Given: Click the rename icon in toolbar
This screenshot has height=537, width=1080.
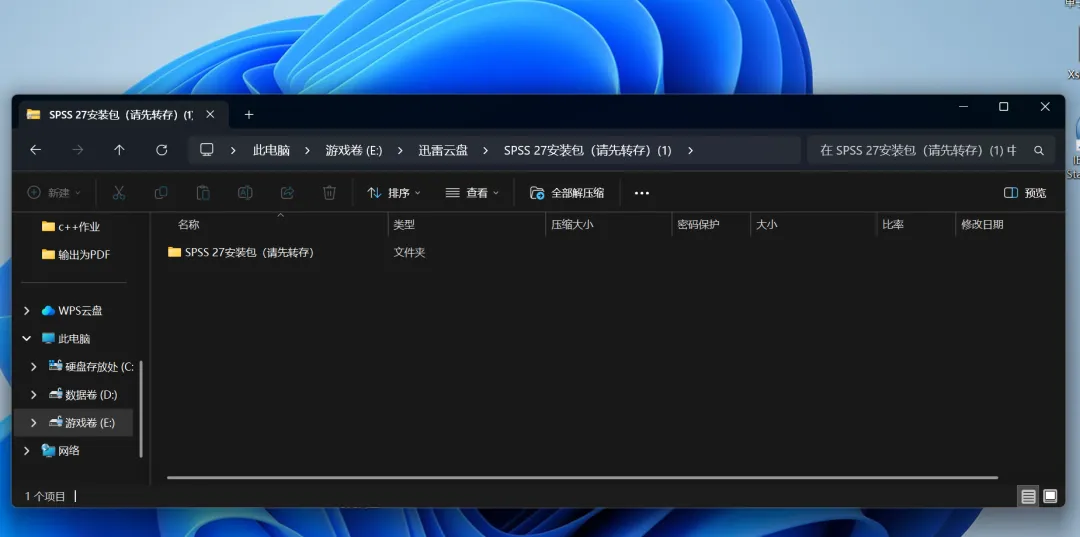Looking at the screenshot, I should click(x=245, y=193).
